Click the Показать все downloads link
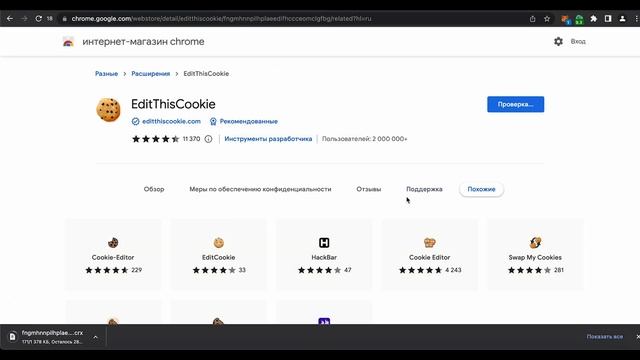Viewport: 640px width, 360px height. [x=604, y=337]
